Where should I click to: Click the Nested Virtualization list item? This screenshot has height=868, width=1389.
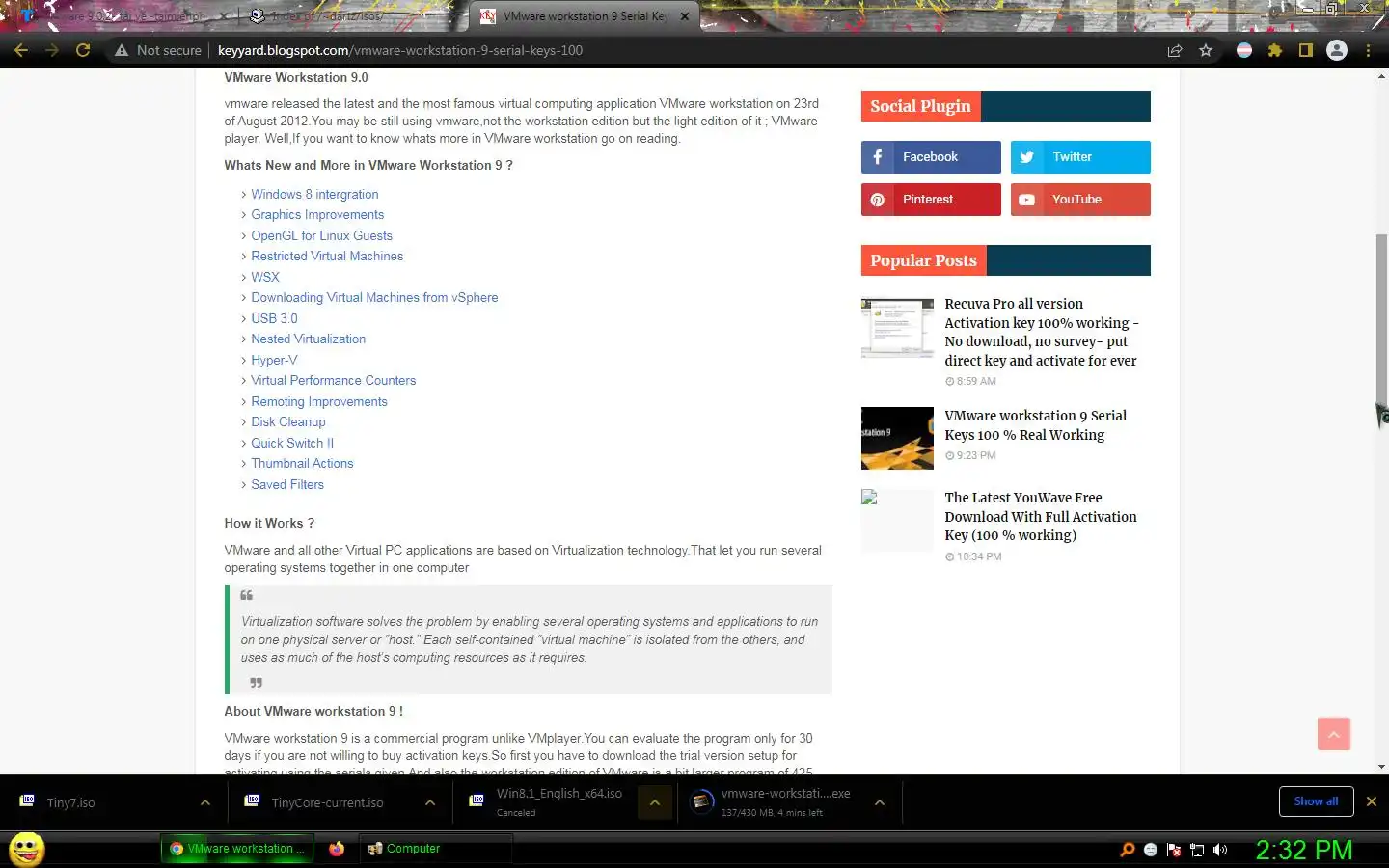click(x=309, y=339)
